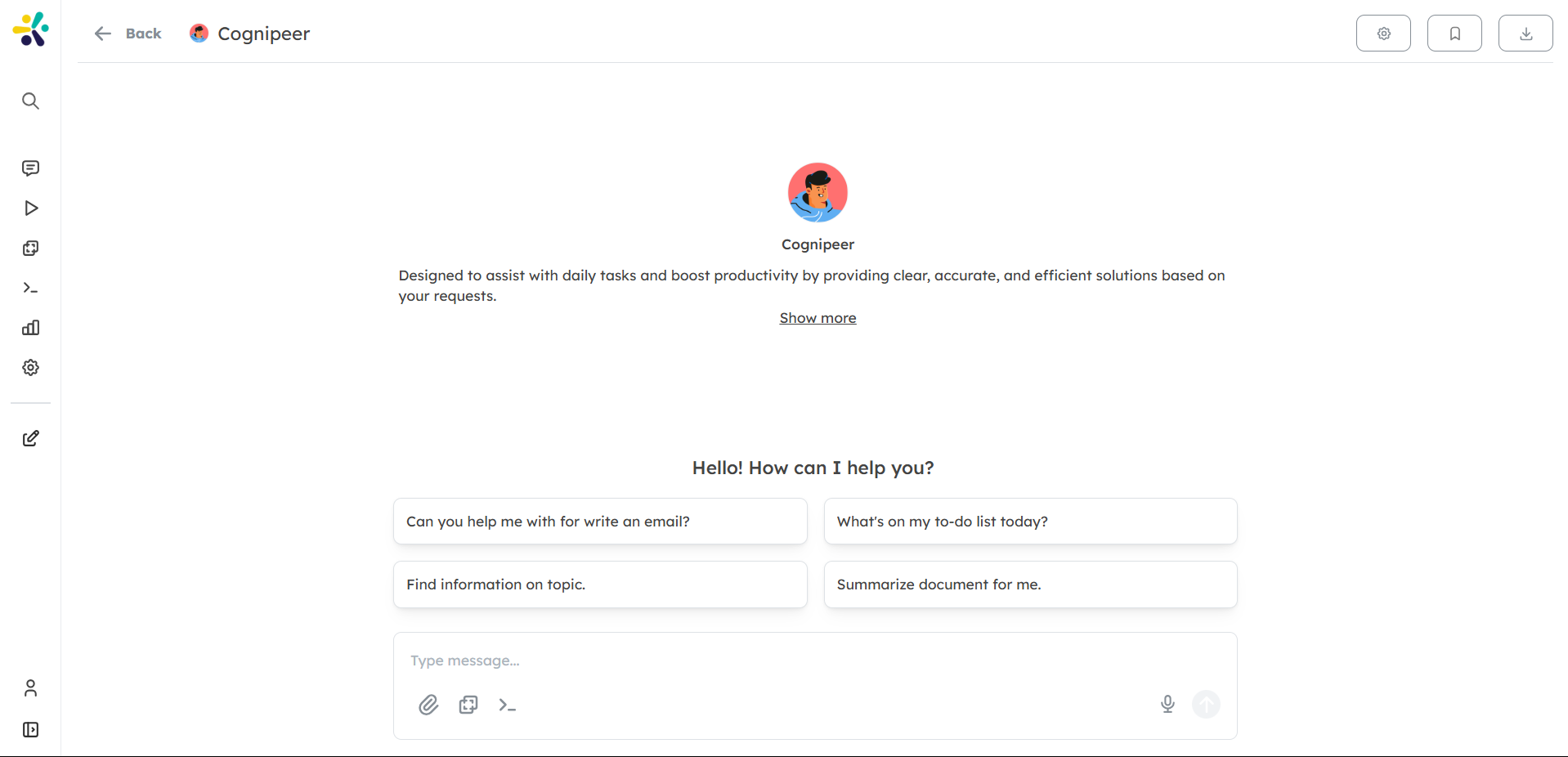Bookmark this conversation

[x=1454, y=33]
